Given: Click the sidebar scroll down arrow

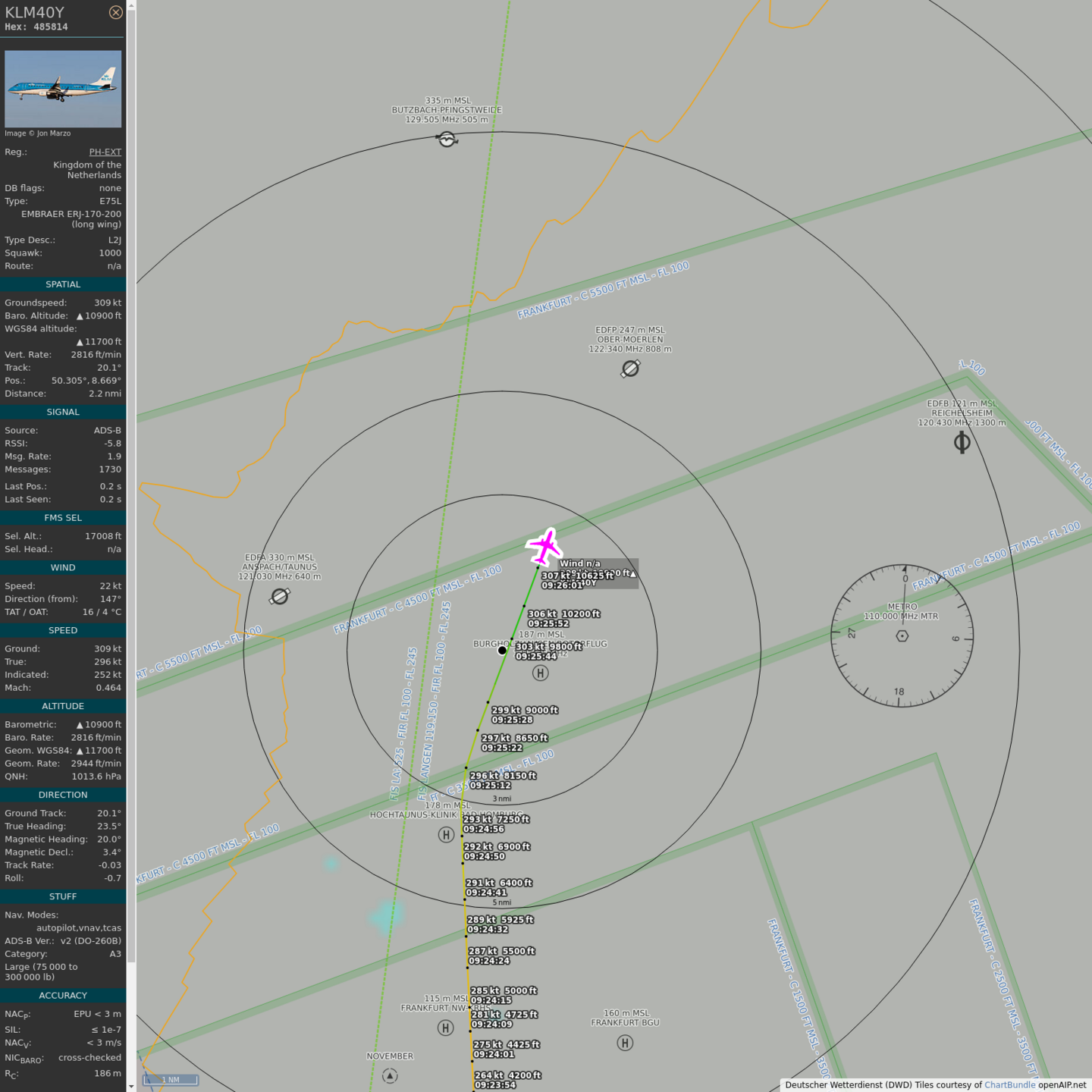Looking at the screenshot, I should [x=131, y=1086].
